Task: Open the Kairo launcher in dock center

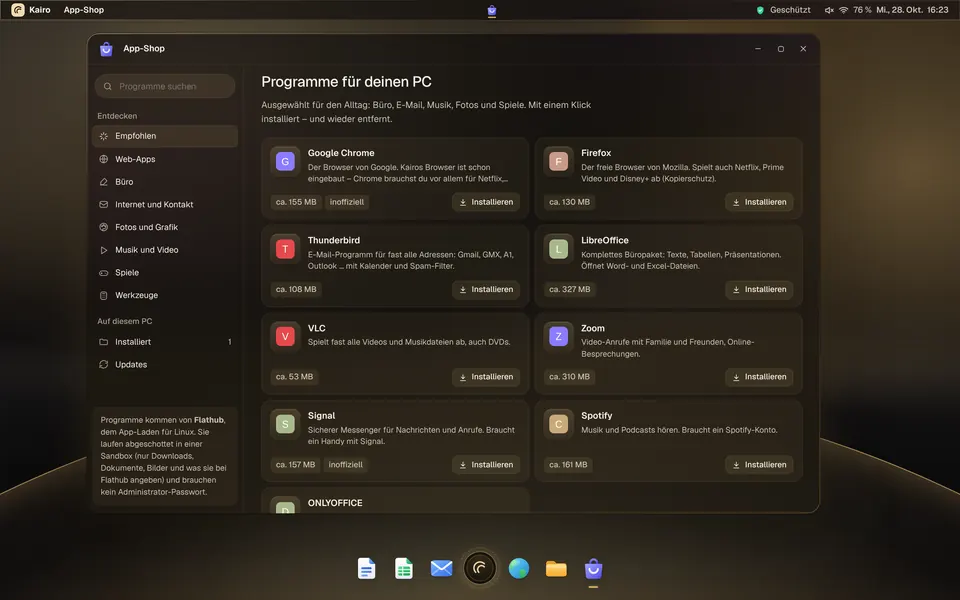Action: click(x=480, y=569)
